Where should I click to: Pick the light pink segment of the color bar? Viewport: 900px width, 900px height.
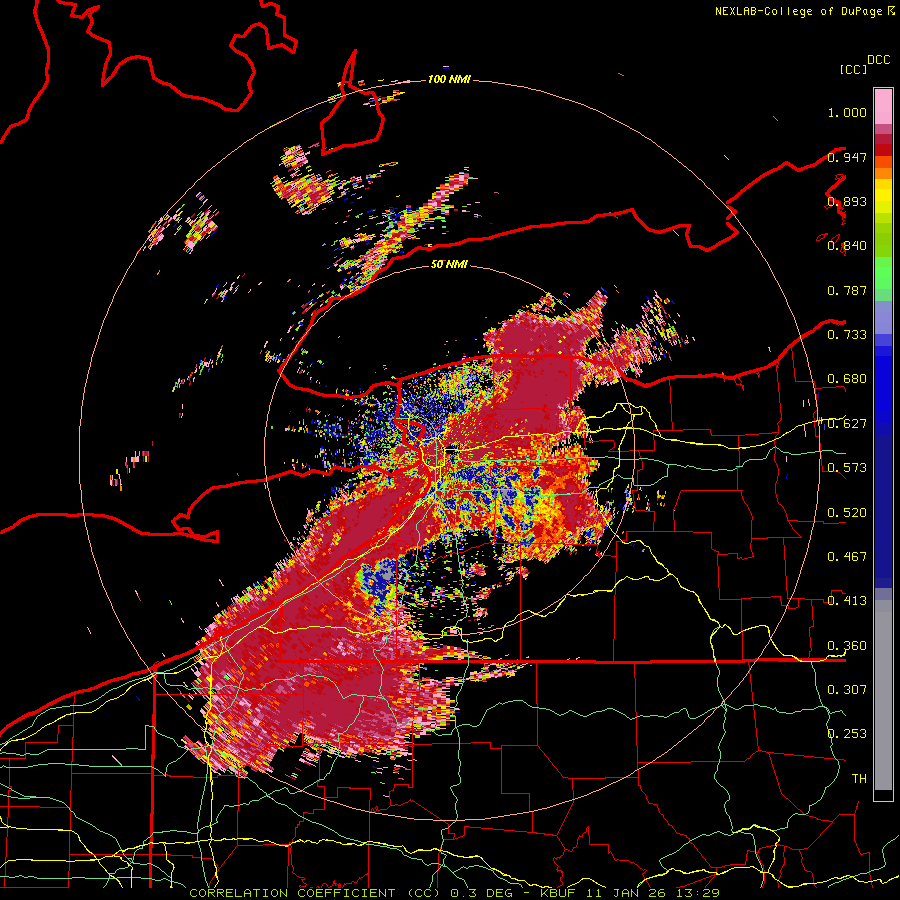883,107
